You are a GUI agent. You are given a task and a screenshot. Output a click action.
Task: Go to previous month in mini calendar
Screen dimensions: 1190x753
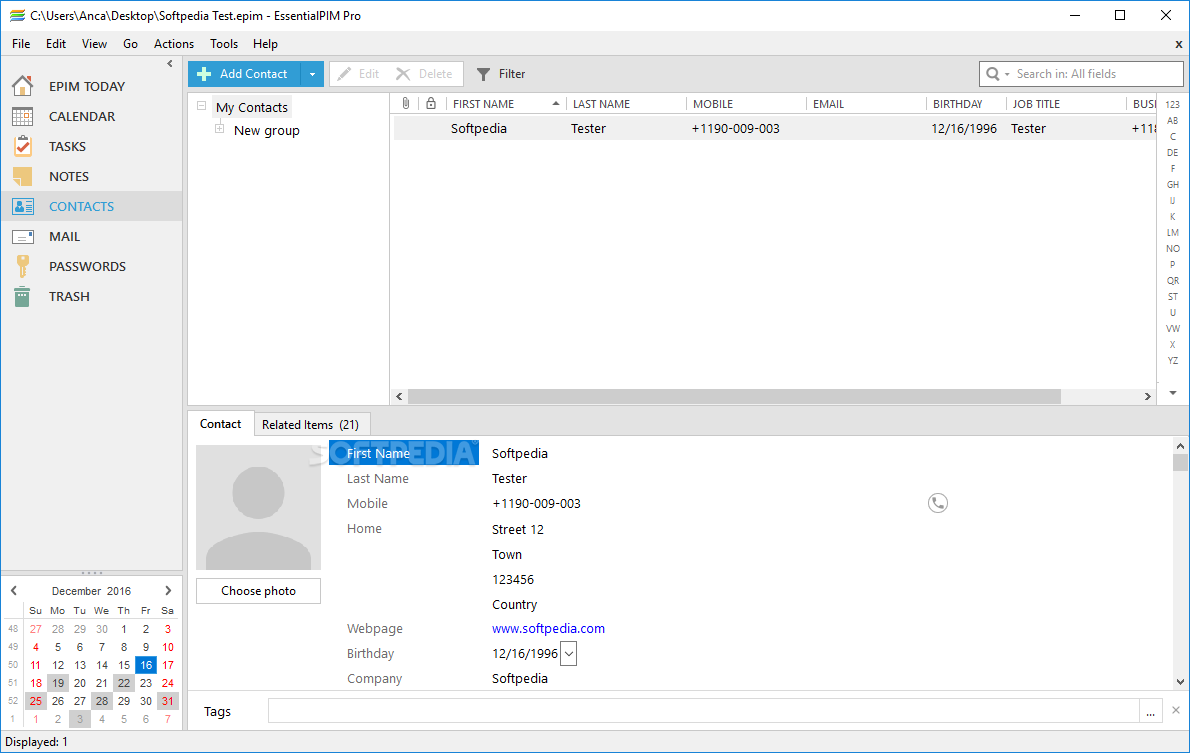click(x=14, y=591)
